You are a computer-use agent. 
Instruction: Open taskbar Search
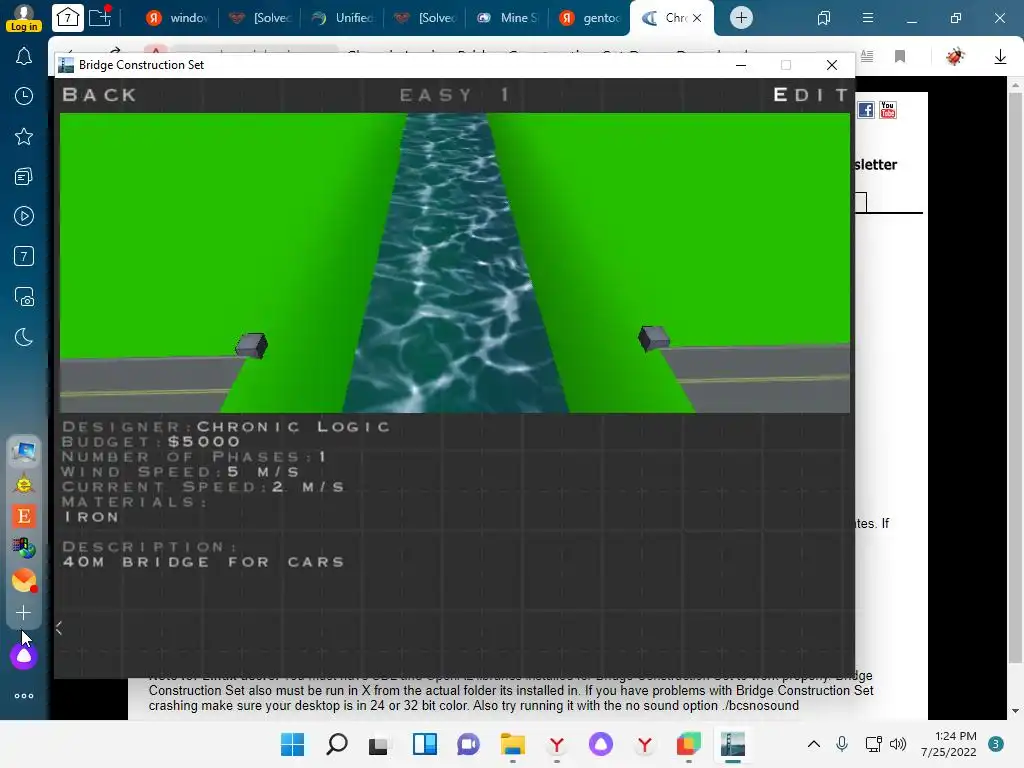click(337, 744)
